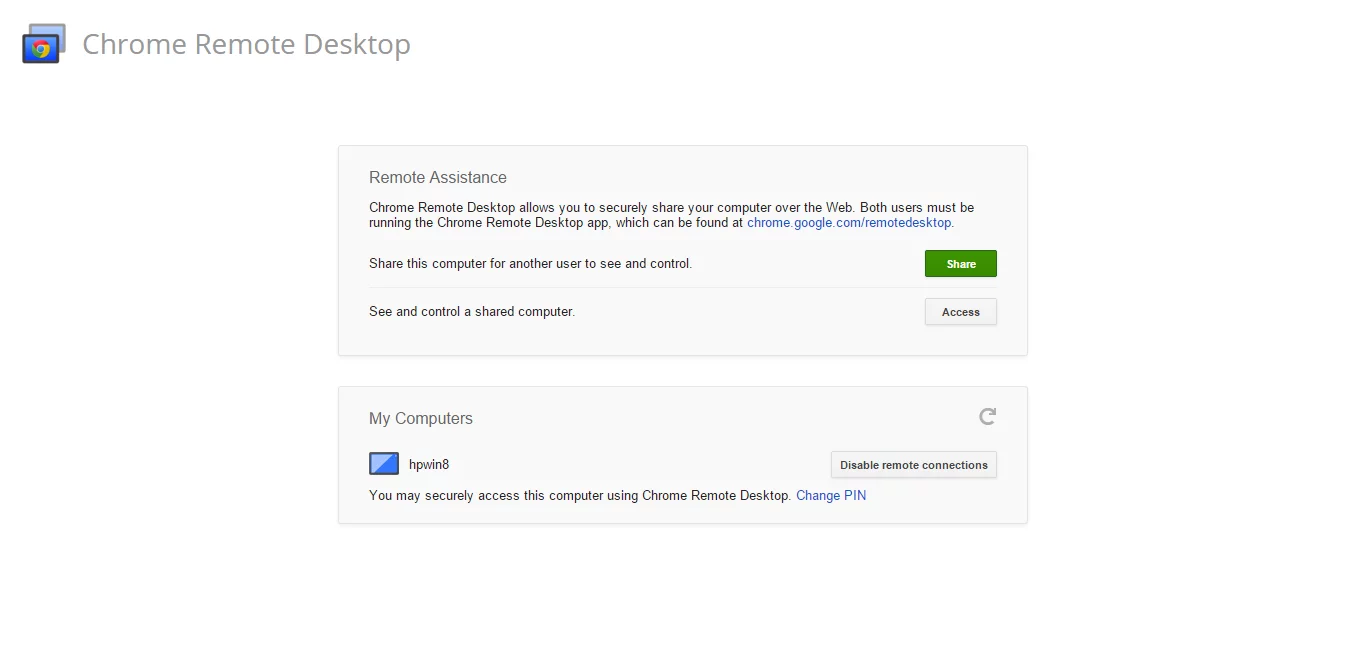This screenshot has height=652, width=1366.
Task: Click the Chrome Remote Desktop title text
Action: pyautogui.click(x=246, y=44)
